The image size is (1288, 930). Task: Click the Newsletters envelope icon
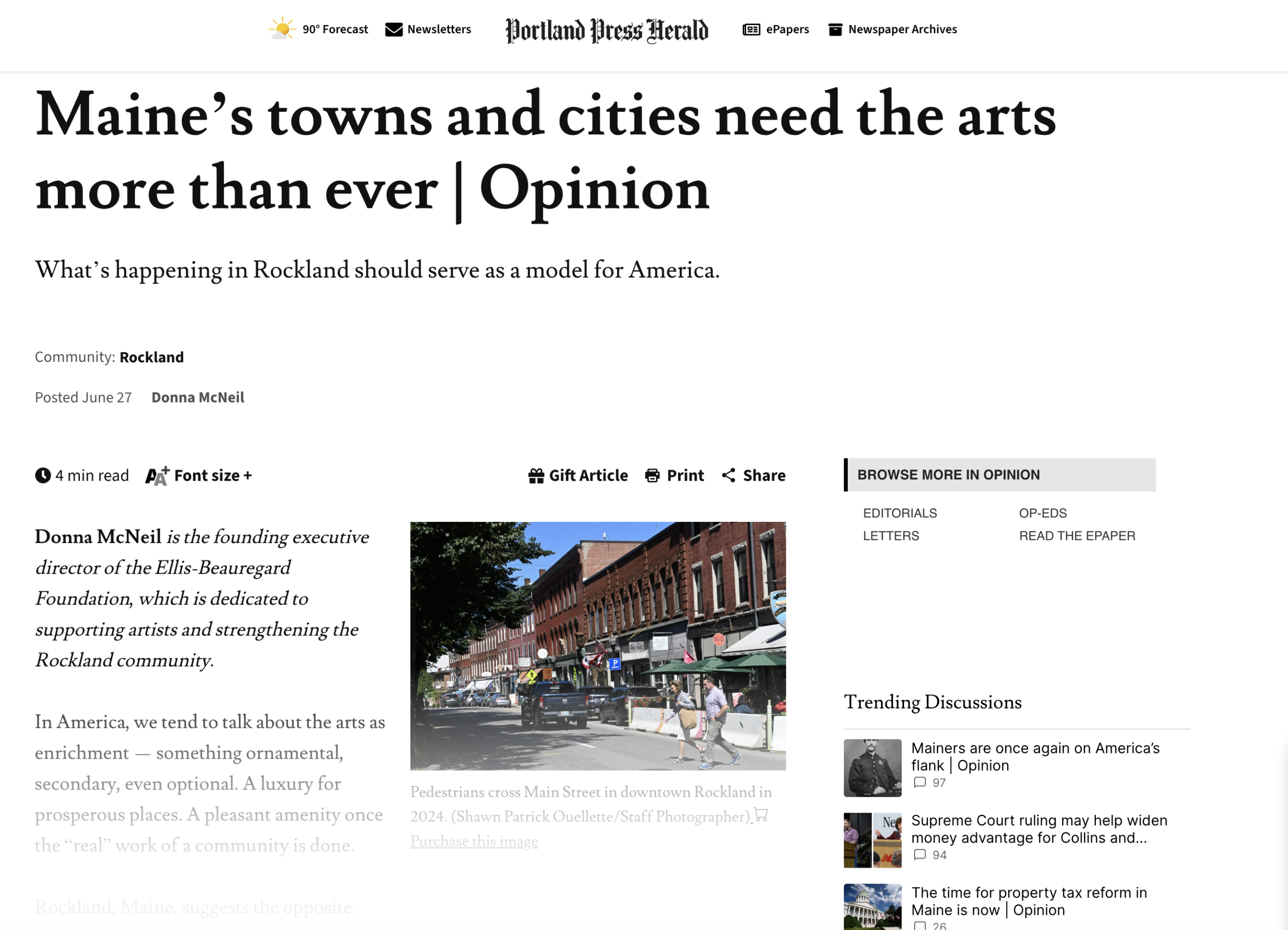click(393, 30)
